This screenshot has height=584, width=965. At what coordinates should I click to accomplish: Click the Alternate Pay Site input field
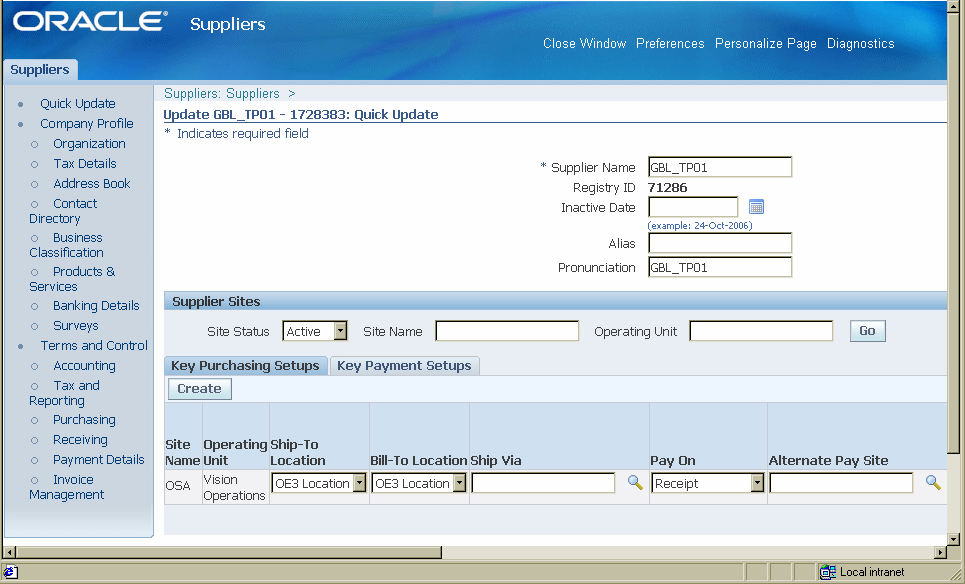tap(841, 483)
